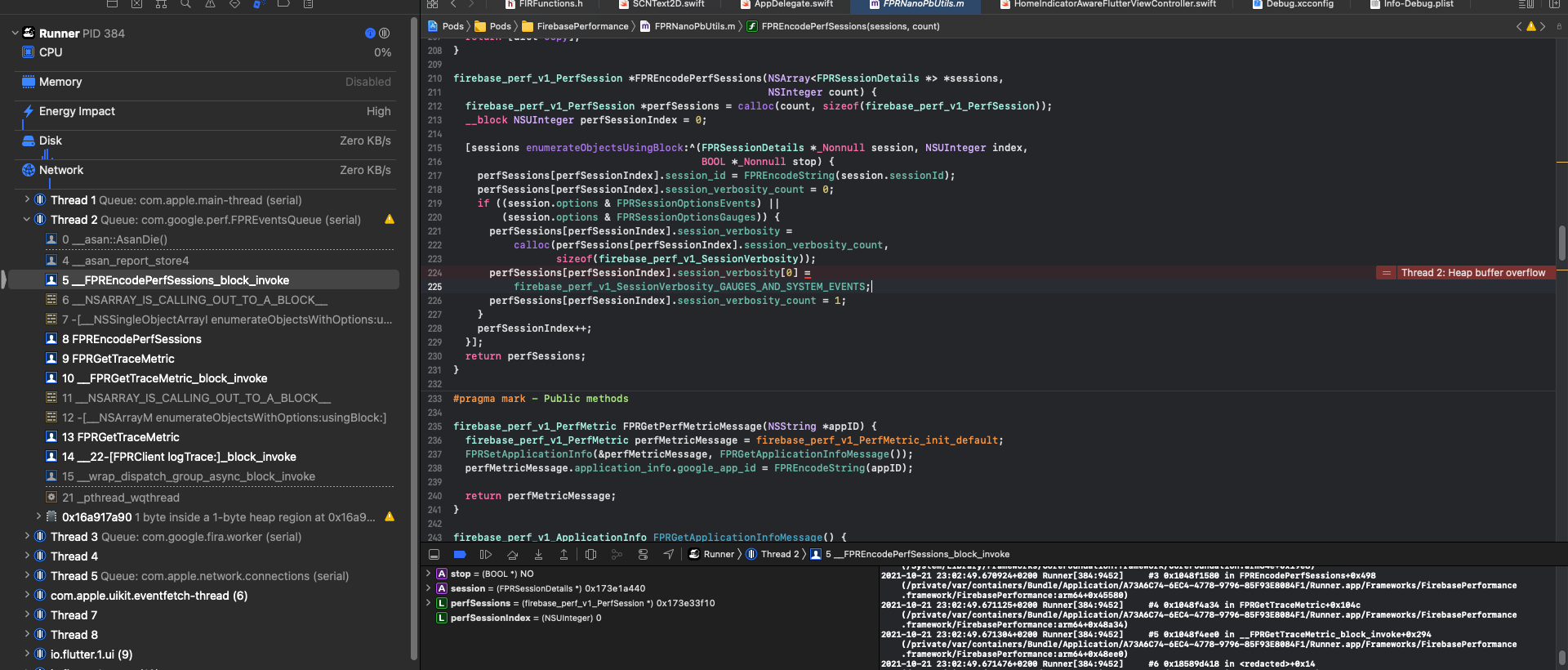Image resolution: width=1568 pixels, height=670 pixels.
Task: Expand Thread 3 fira.worker queue
Action: (27, 536)
